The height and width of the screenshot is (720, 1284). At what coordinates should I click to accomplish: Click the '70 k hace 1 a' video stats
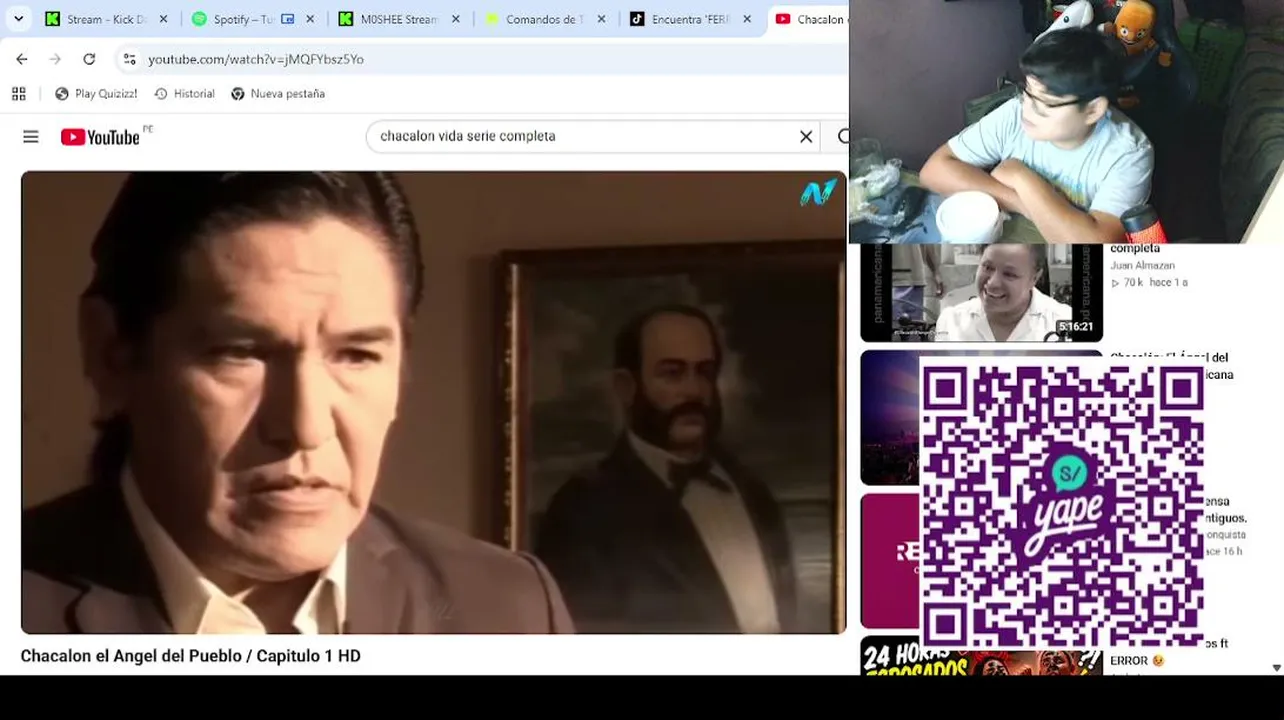tap(1149, 283)
